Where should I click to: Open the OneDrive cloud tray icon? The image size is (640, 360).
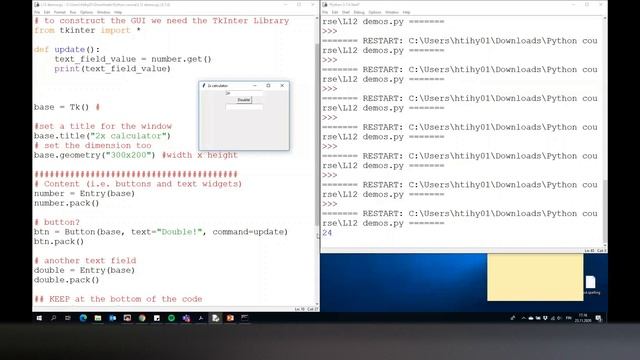(531, 318)
